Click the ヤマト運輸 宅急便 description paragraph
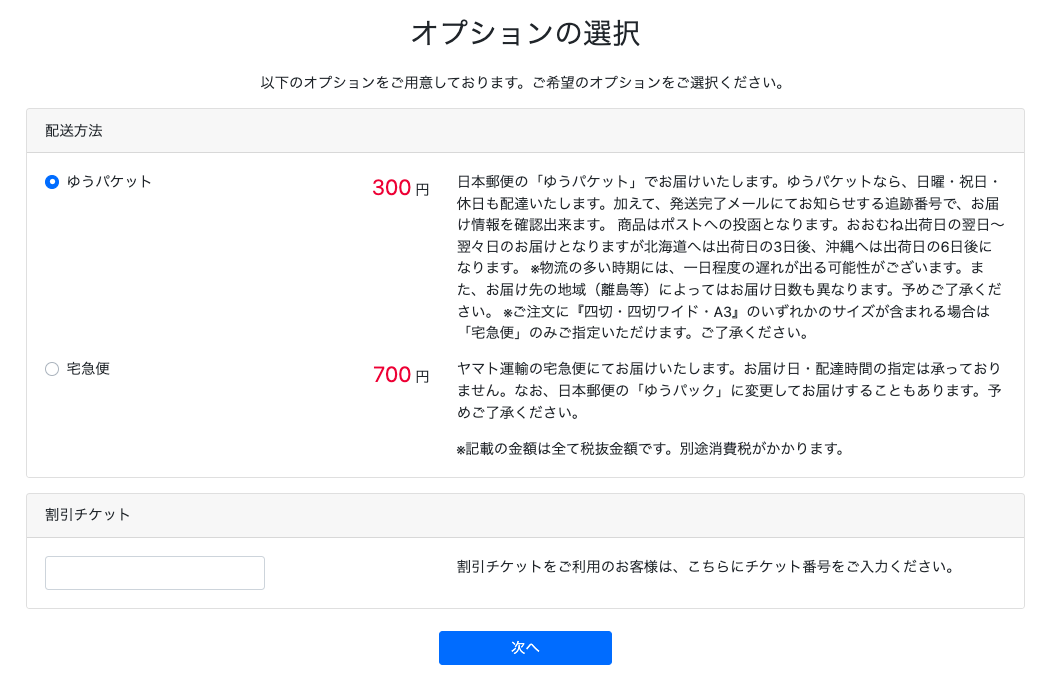Image resolution: width=1060 pixels, height=675 pixels. coord(729,390)
